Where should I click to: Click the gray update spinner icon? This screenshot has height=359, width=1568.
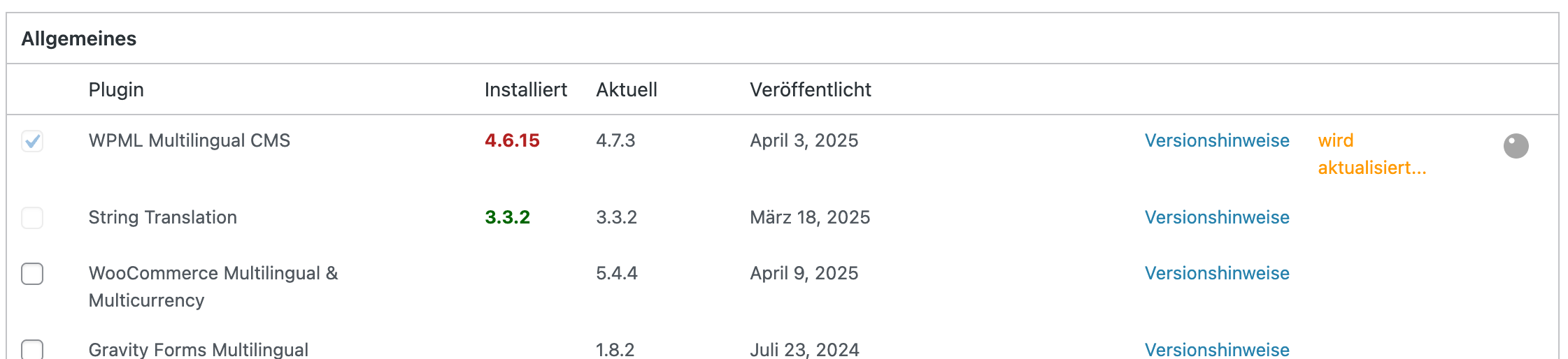1516,146
